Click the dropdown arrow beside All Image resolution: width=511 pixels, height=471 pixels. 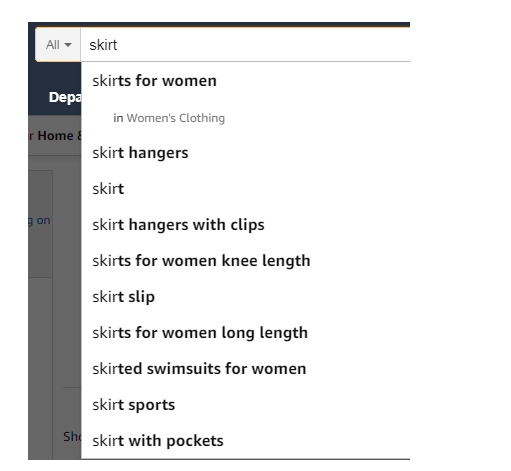[x=68, y=45]
